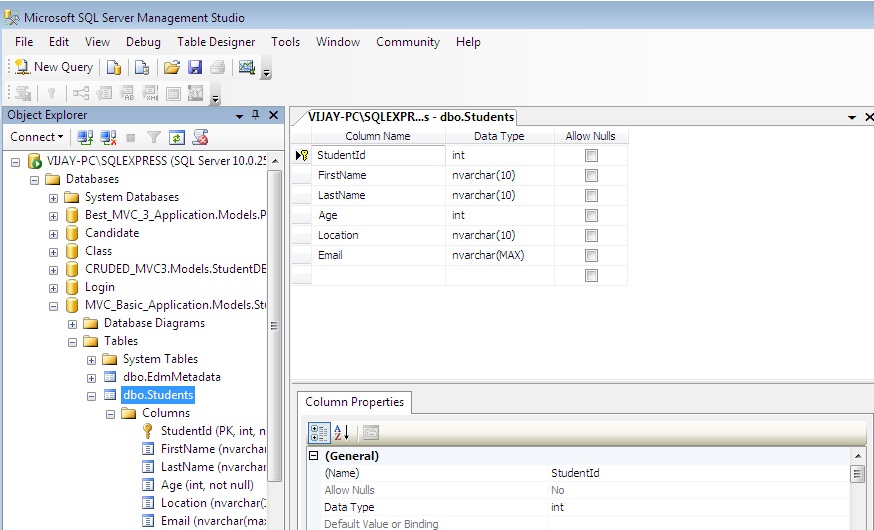Viewport: 874px width, 530px height.
Task: Click the Save disk icon in toolbar
Action: click(x=195, y=67)
